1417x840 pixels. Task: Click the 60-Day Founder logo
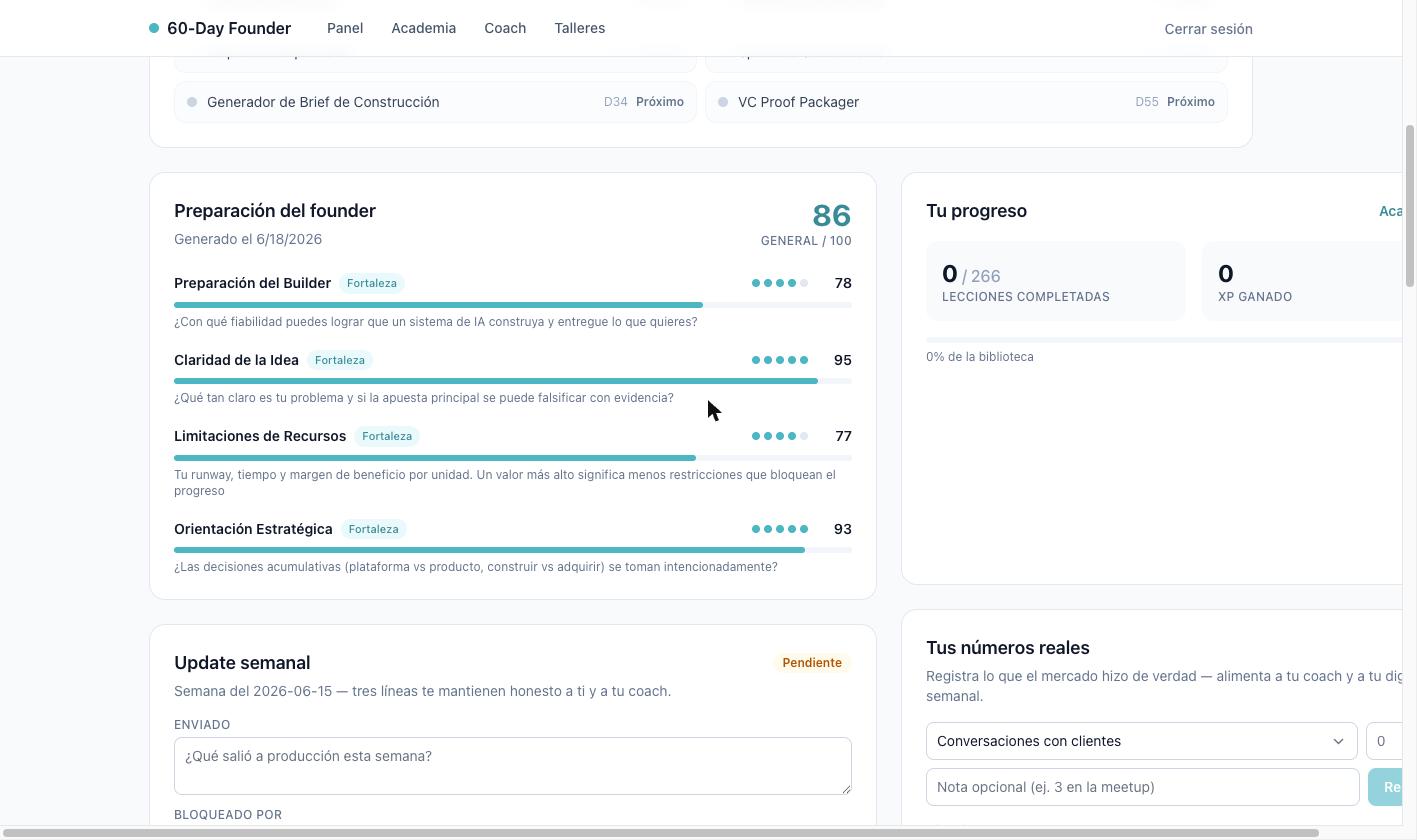220,28
